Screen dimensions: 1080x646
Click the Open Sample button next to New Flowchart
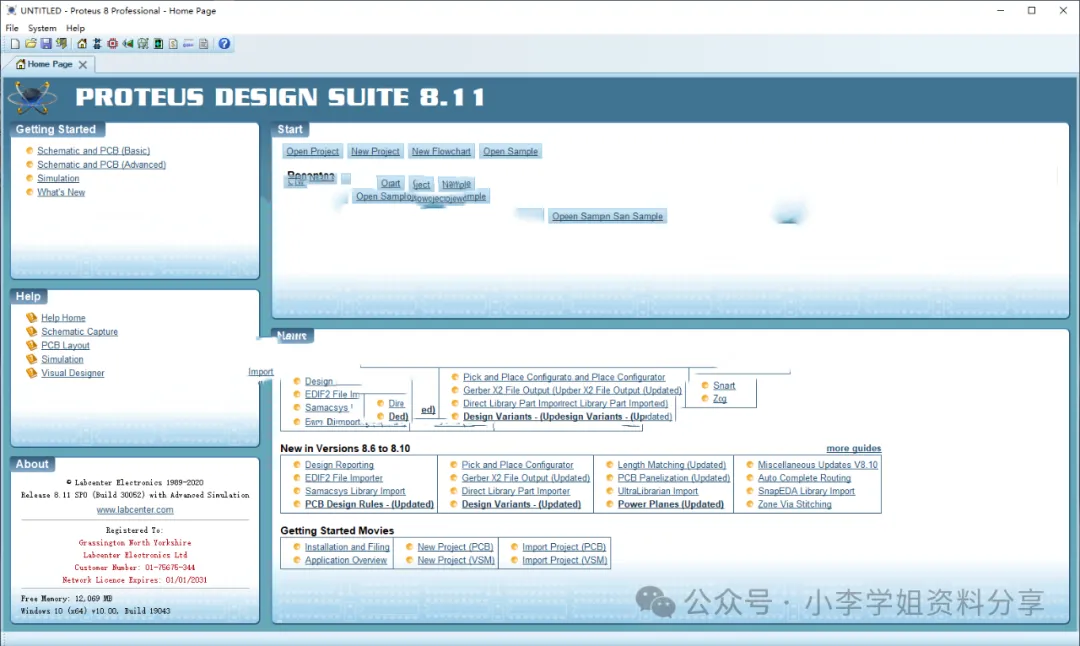pos(510,152)
